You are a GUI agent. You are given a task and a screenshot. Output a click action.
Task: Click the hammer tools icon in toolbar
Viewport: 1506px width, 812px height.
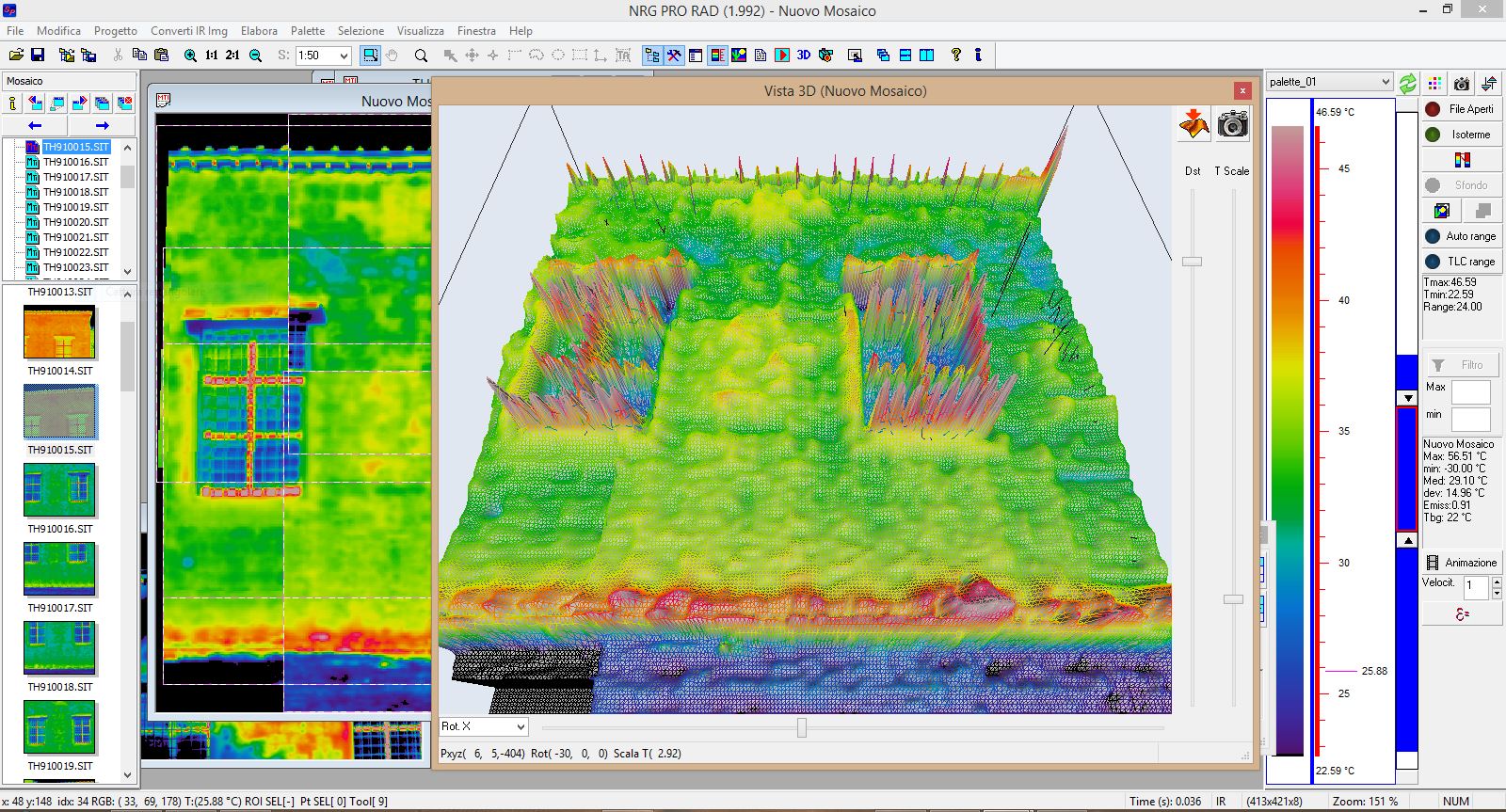674,56
